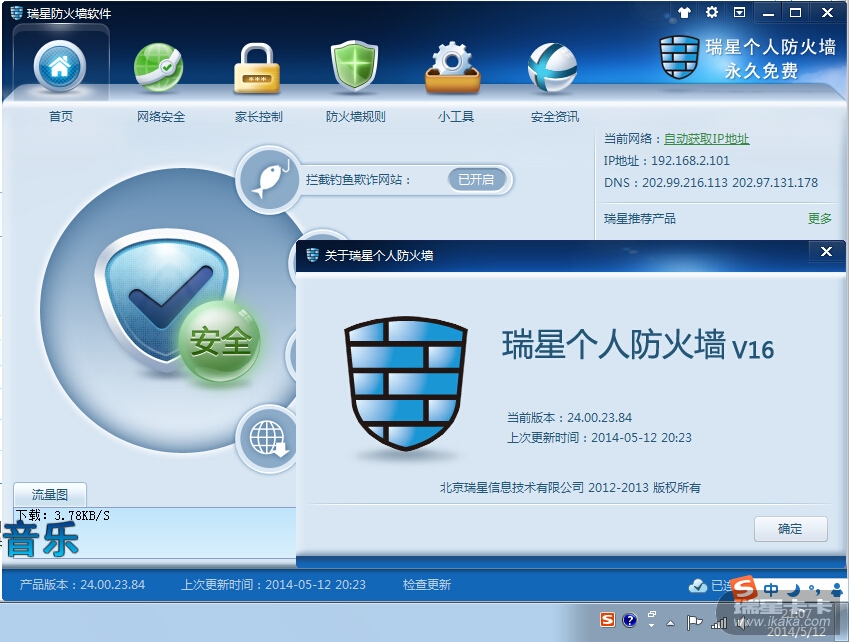Click the small app icon in main title bar

[17, 12]
